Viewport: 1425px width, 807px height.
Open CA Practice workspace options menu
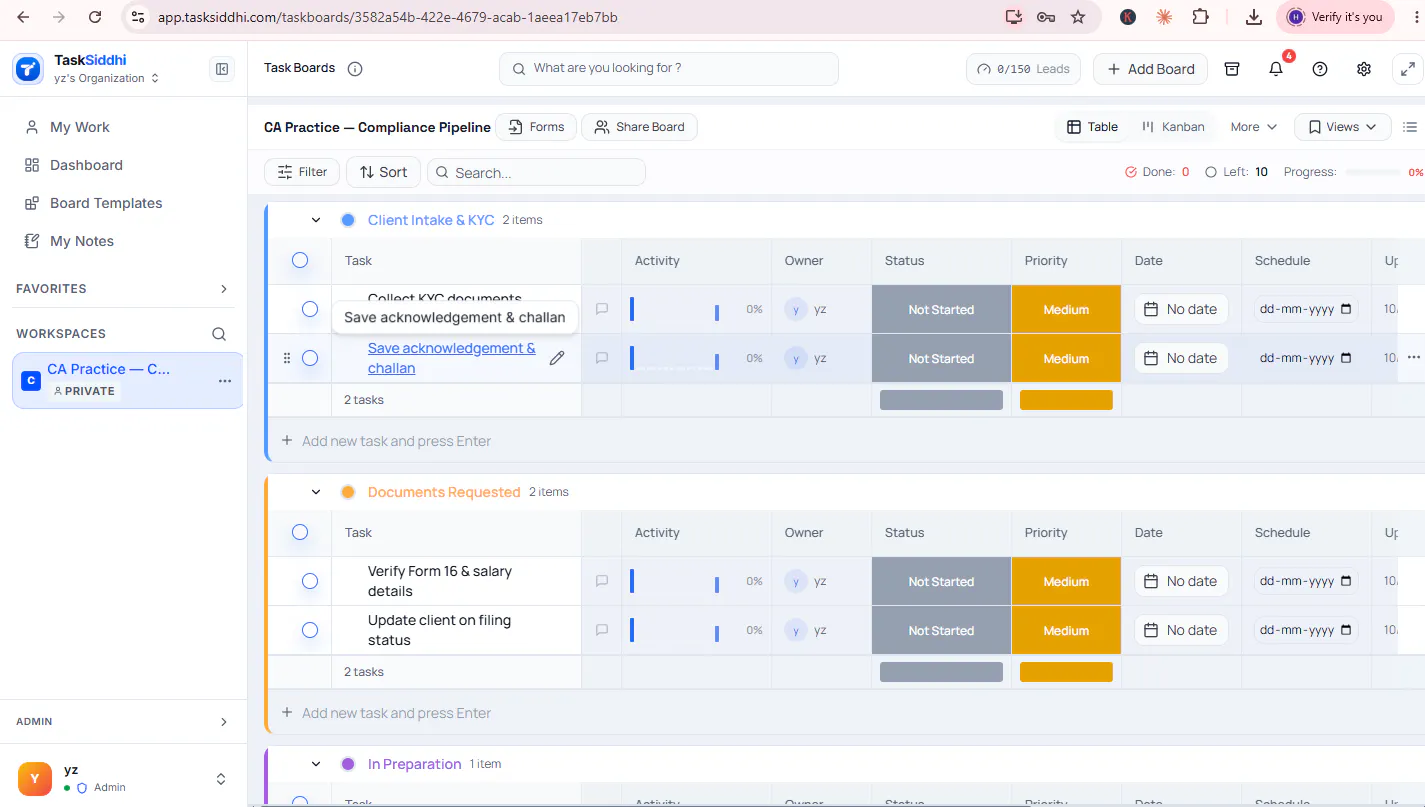coord(225,381)
